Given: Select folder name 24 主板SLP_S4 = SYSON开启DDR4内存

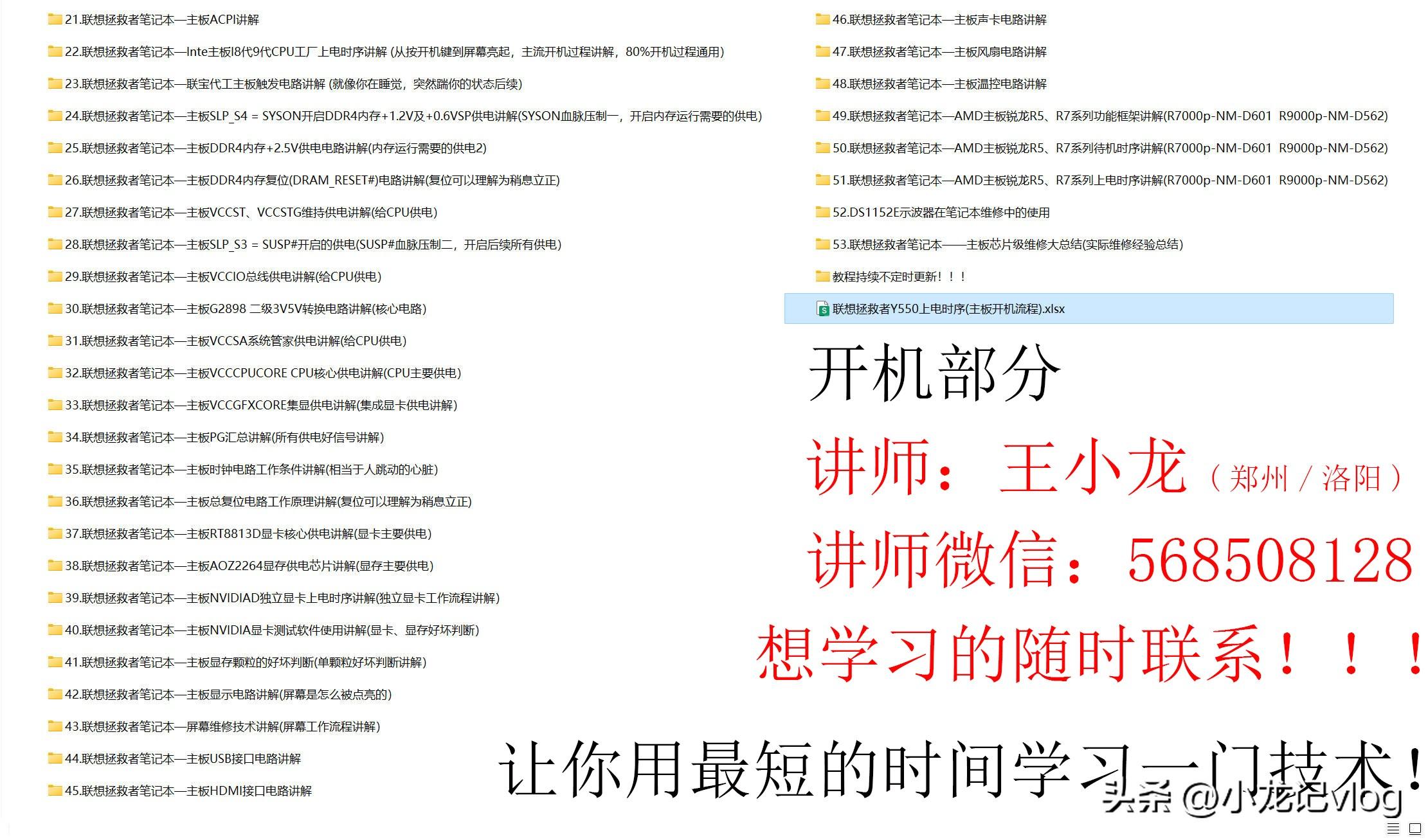Looking at the screenshot, I should 413,116.
